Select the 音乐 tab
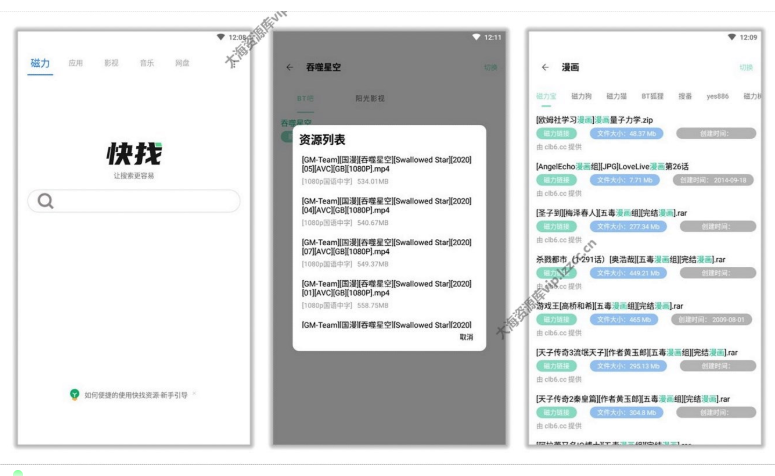This screenshot has height=476, width=775. pos(147,63)
